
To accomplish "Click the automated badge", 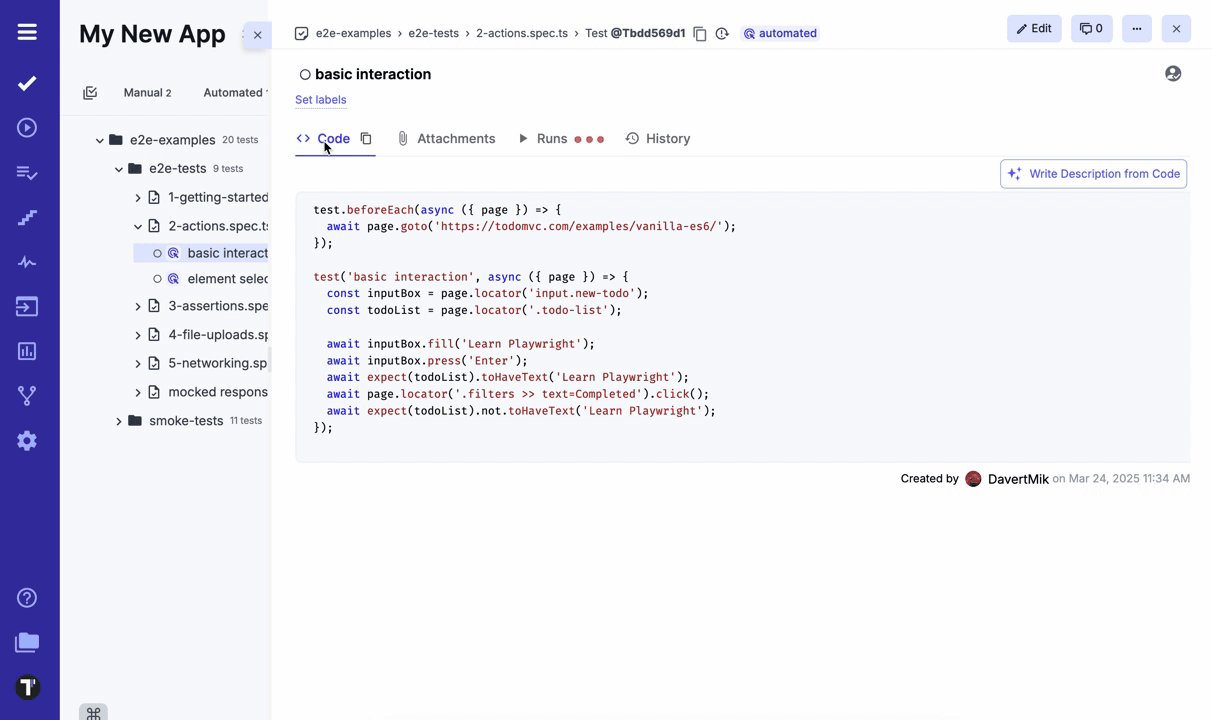I will [780, 34].
